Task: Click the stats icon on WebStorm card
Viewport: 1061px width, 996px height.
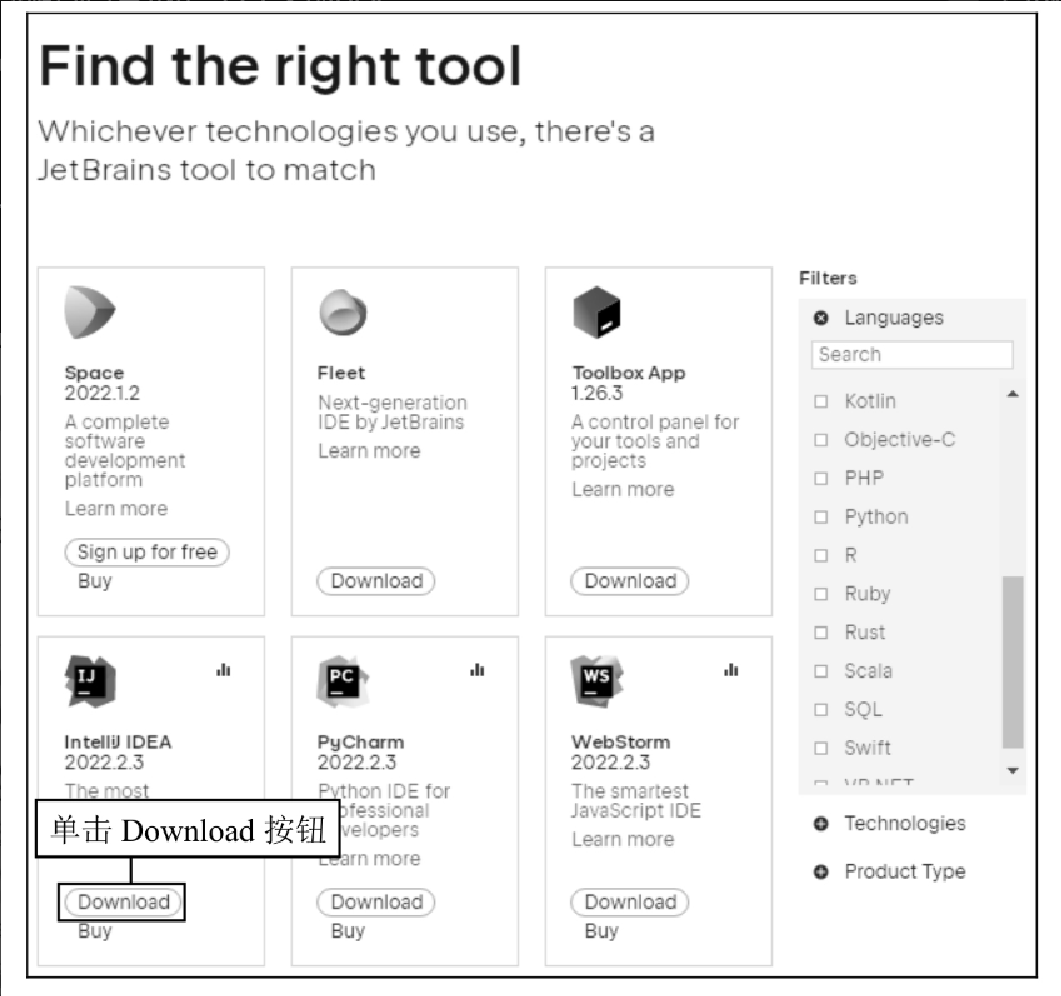Action: click(731, 670)
